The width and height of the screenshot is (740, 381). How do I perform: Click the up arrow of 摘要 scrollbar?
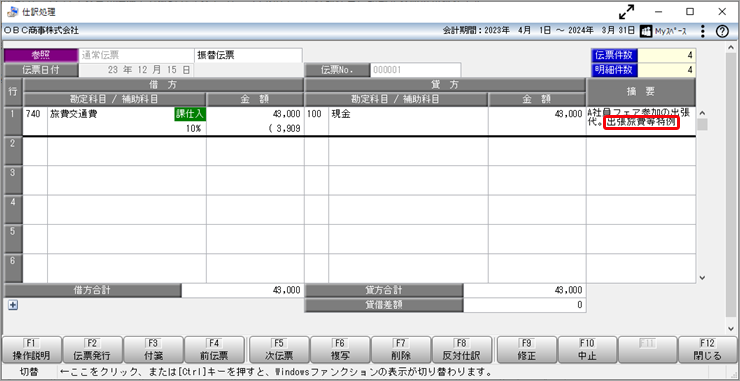click(702, 113)
